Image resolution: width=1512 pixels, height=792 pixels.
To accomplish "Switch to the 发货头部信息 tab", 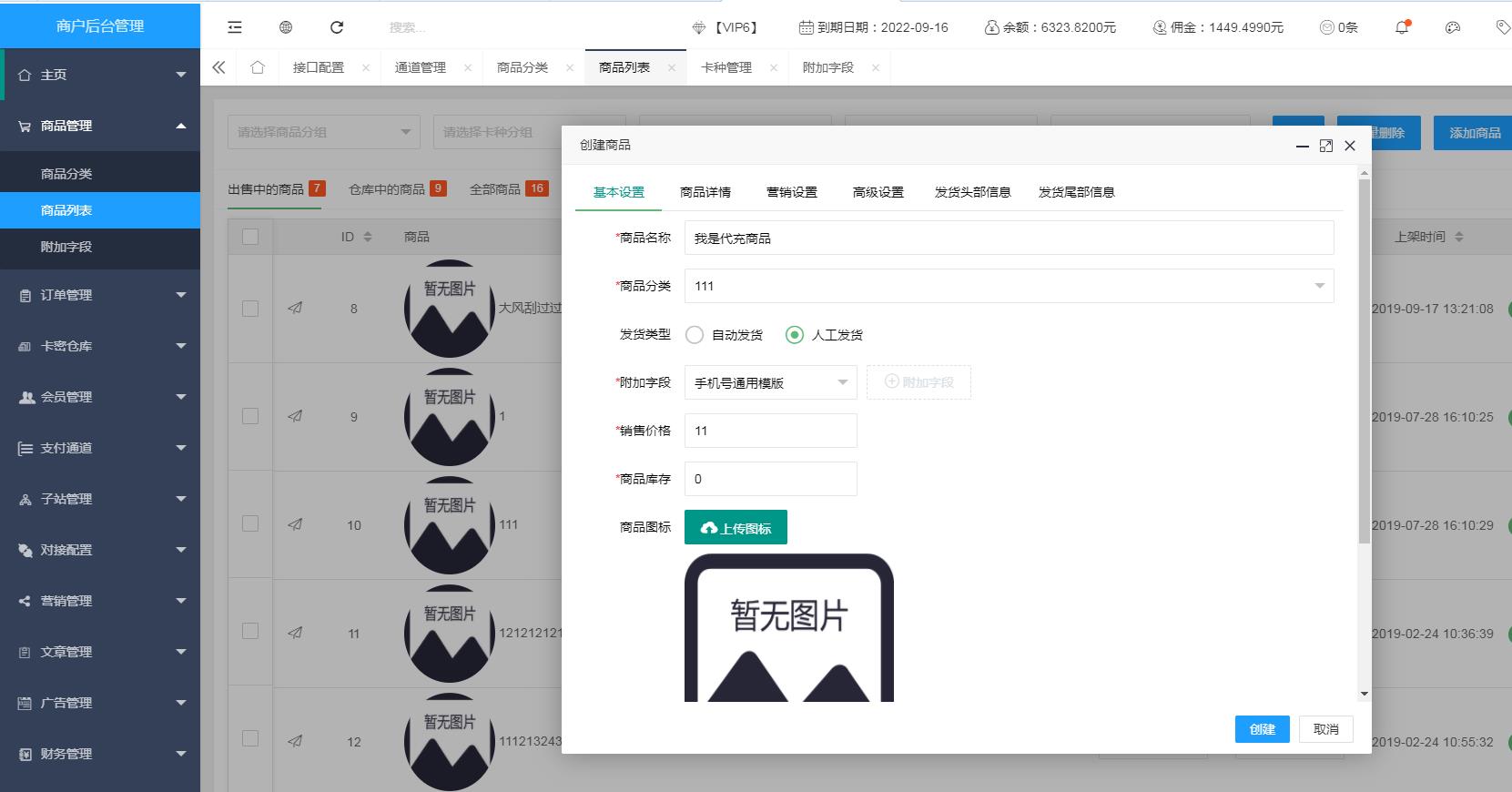I will [x=973, y=192].
